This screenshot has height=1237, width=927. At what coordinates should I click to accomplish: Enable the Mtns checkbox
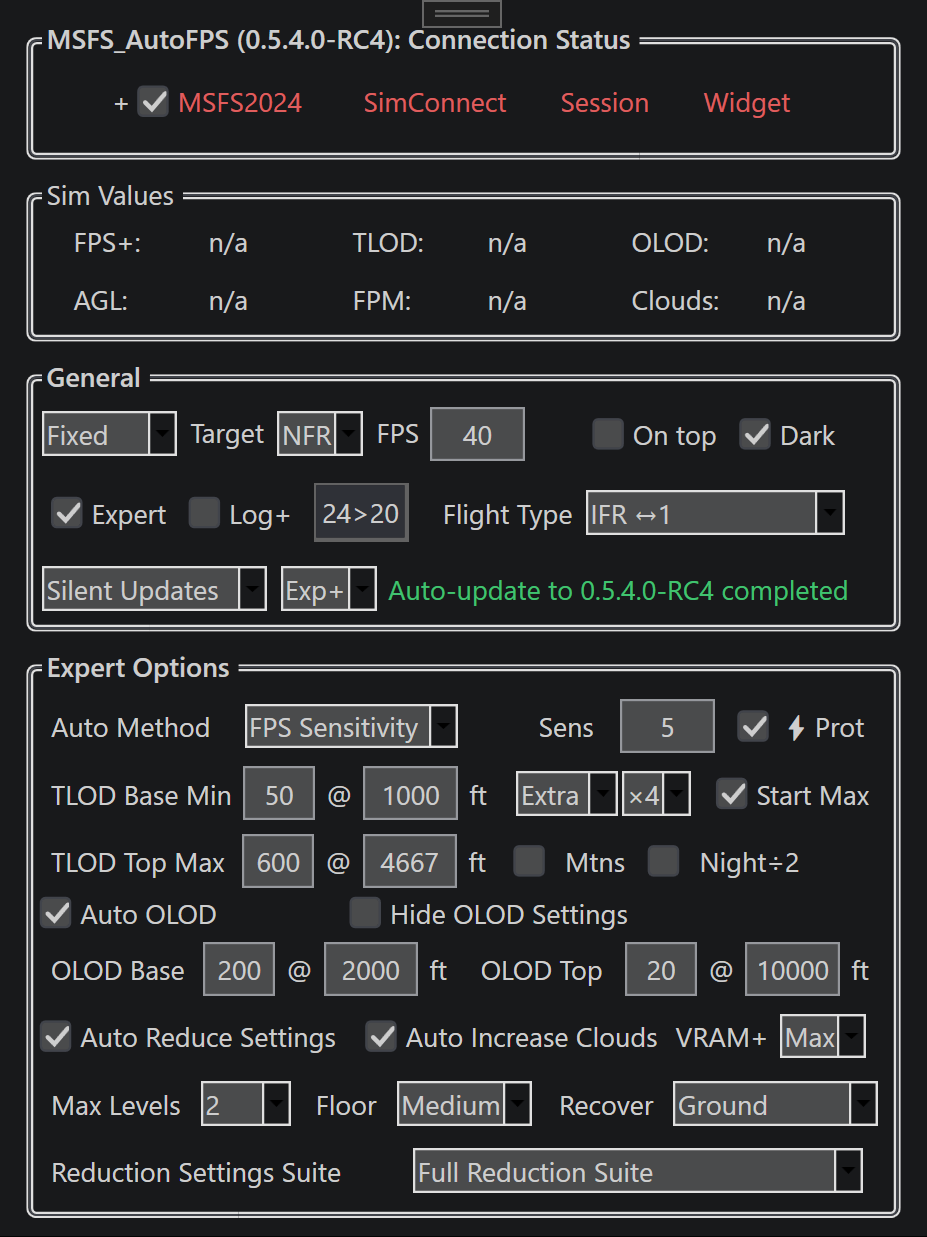pyautogui.click(x=529, y=861)
